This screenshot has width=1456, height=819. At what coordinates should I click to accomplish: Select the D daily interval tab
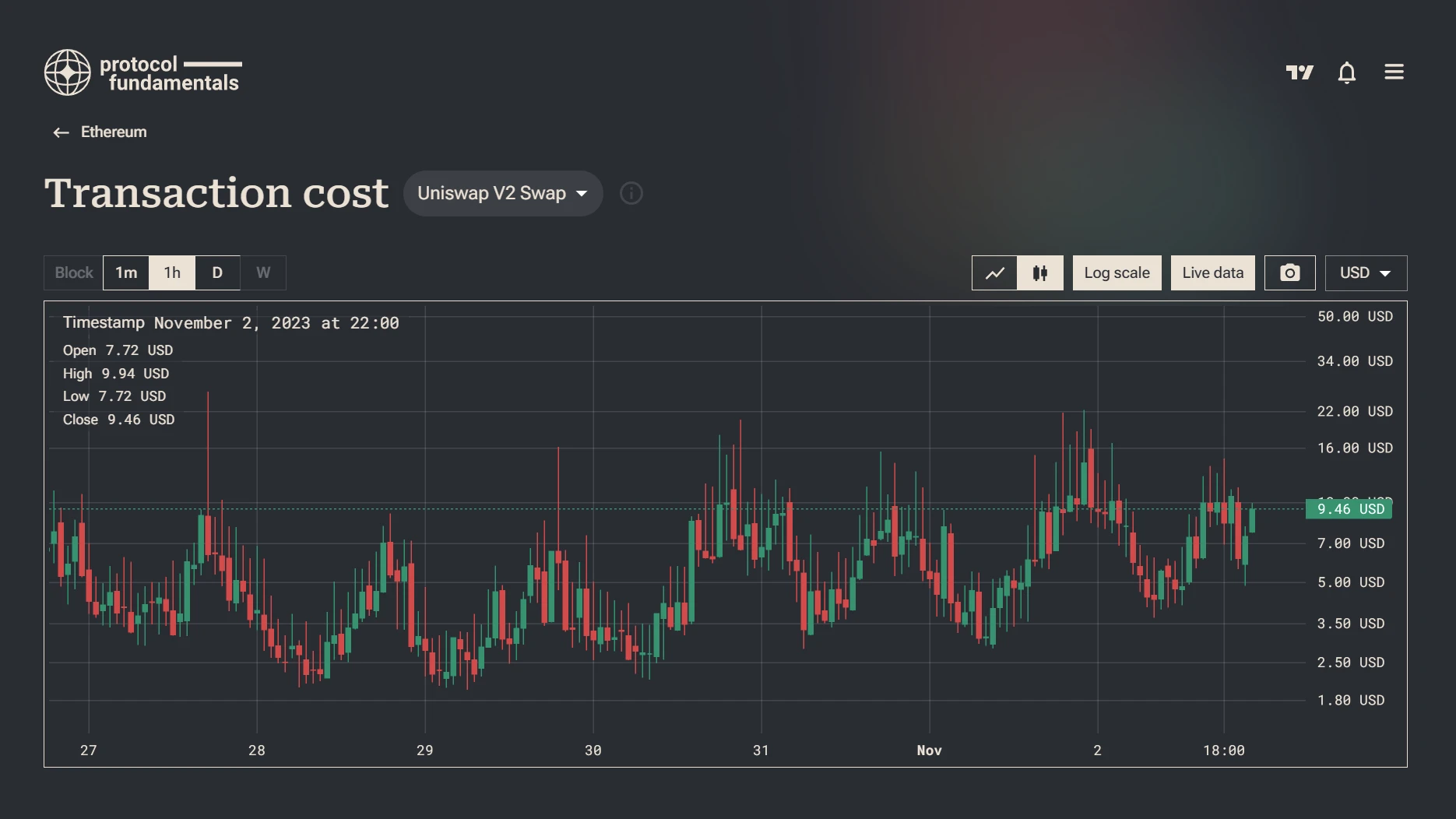217,273
